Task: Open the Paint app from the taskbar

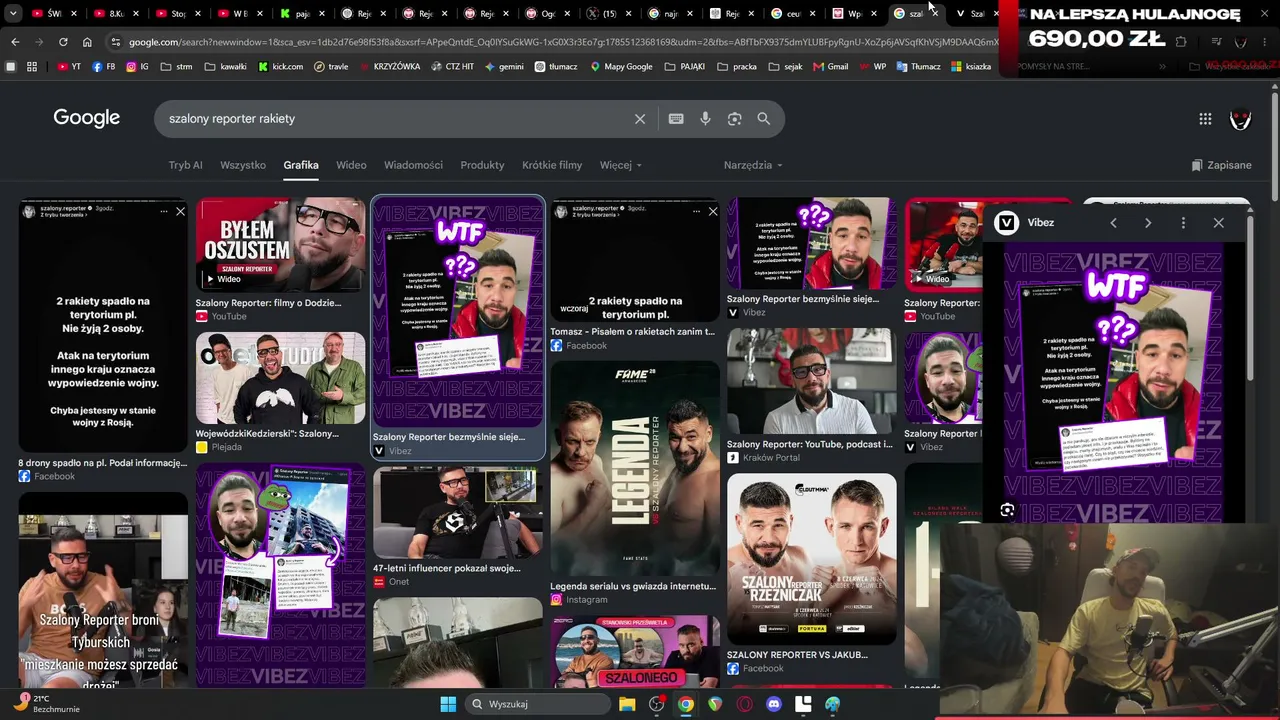Action: coord(832,704)
